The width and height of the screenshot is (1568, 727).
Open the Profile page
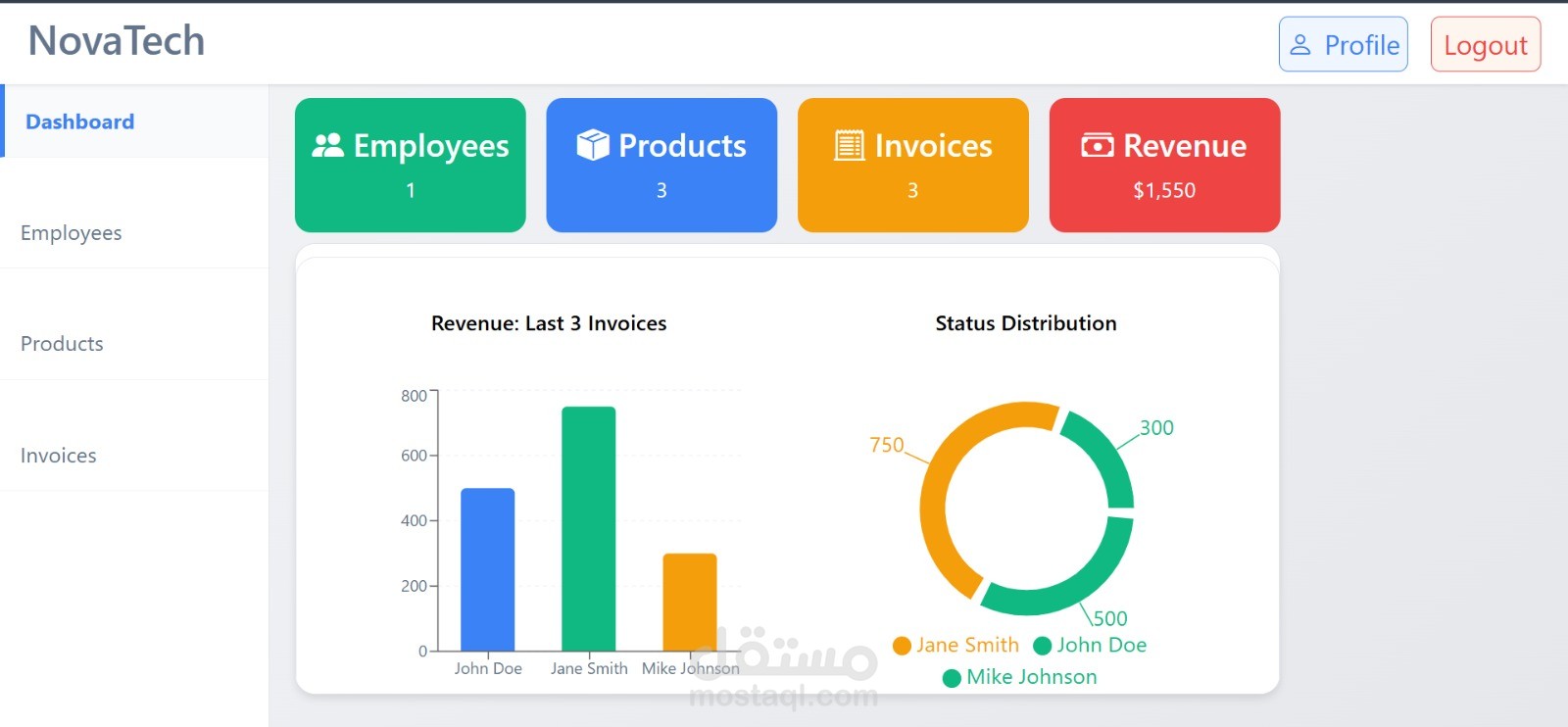coord(1343,44)
